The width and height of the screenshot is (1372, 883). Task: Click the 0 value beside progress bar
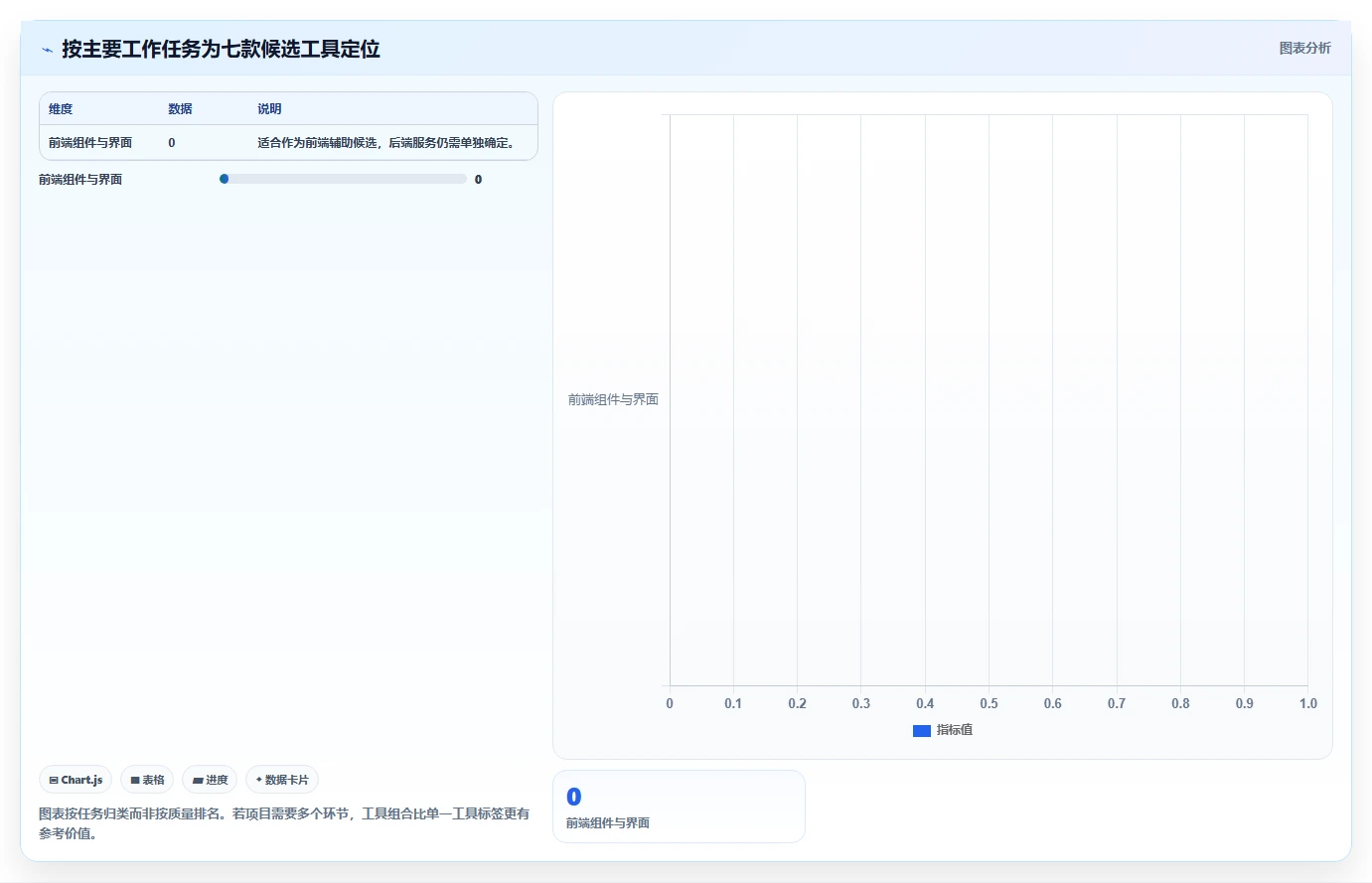(478, 180)
